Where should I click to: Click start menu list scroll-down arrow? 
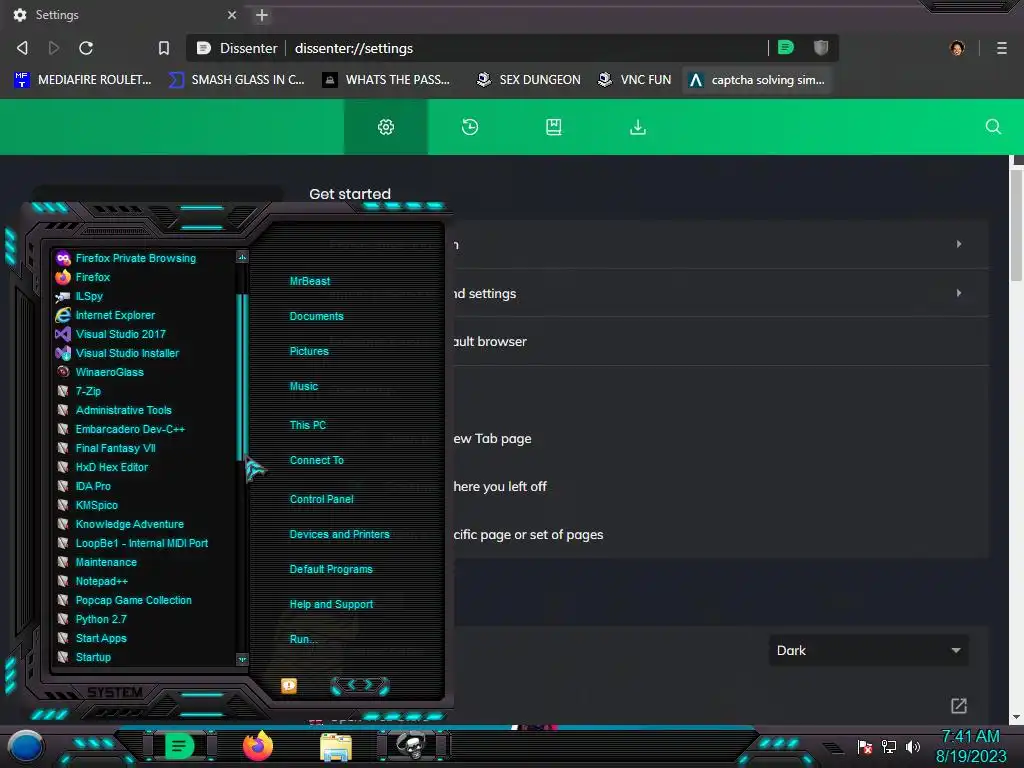[242, 659]
